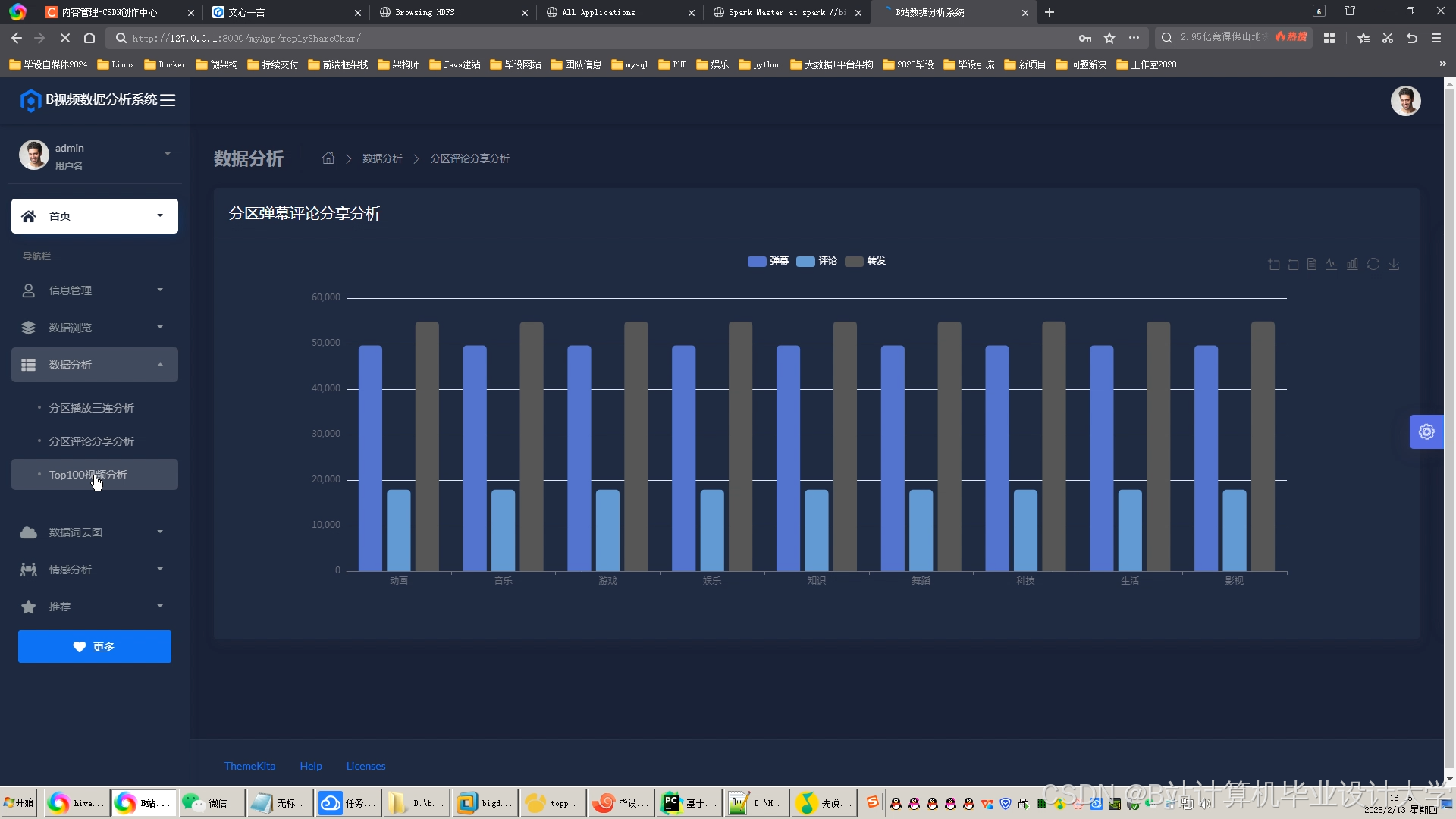The image size is (1456, 819).
Task: Click the chart area zoom icon
Action: coord(1274,265)
